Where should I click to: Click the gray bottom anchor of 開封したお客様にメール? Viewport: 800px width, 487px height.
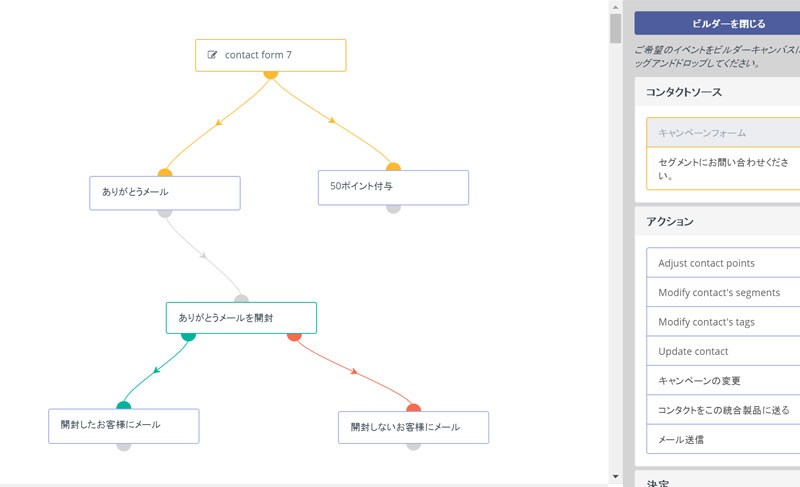(123, 447)
